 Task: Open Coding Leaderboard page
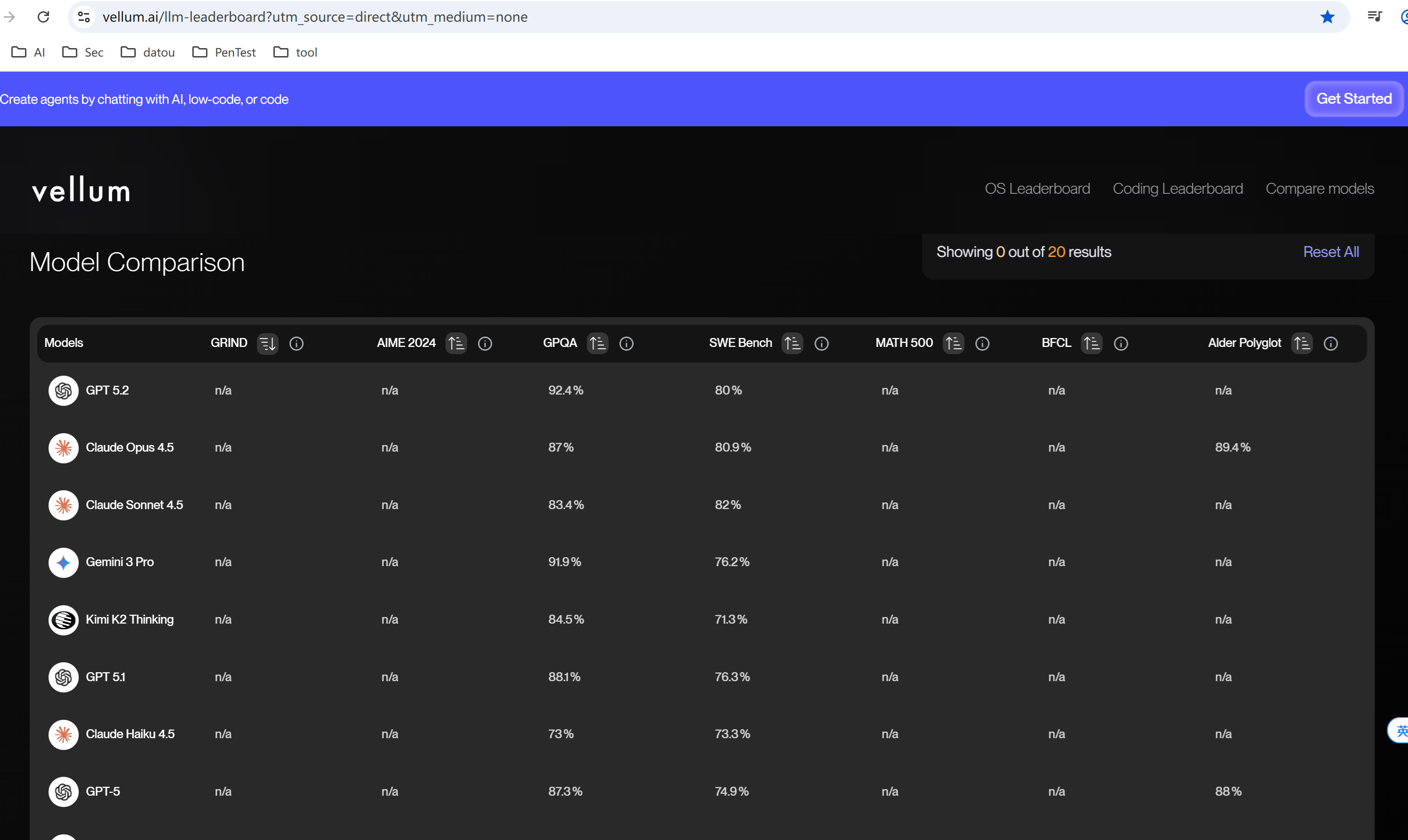[x=1177, y=189]
